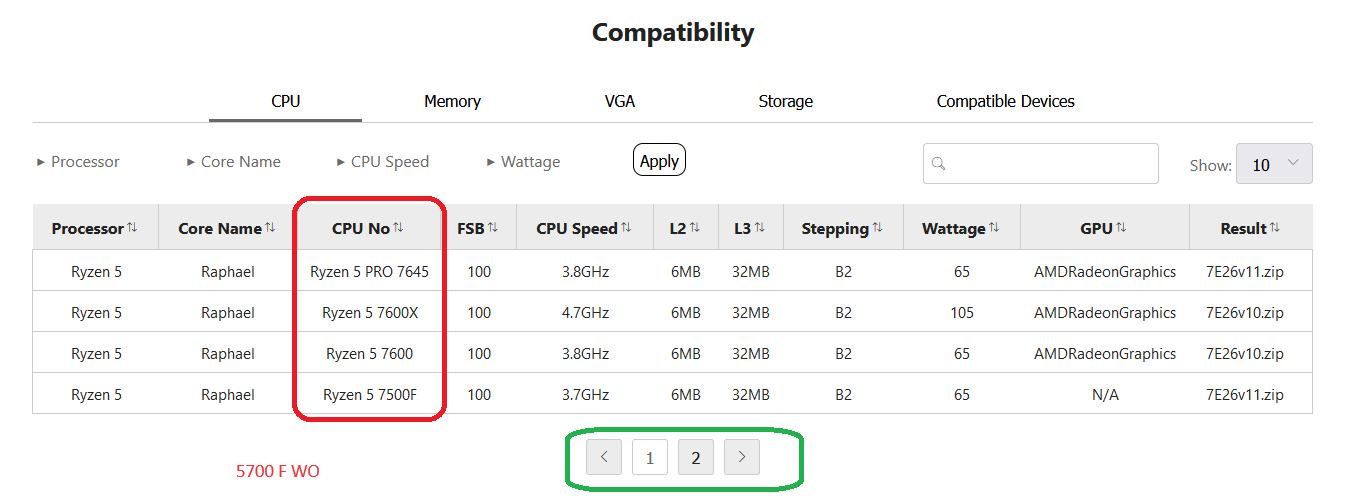Go to page 1 of results
Screen dimensions: 1349x501
[650, 458]
